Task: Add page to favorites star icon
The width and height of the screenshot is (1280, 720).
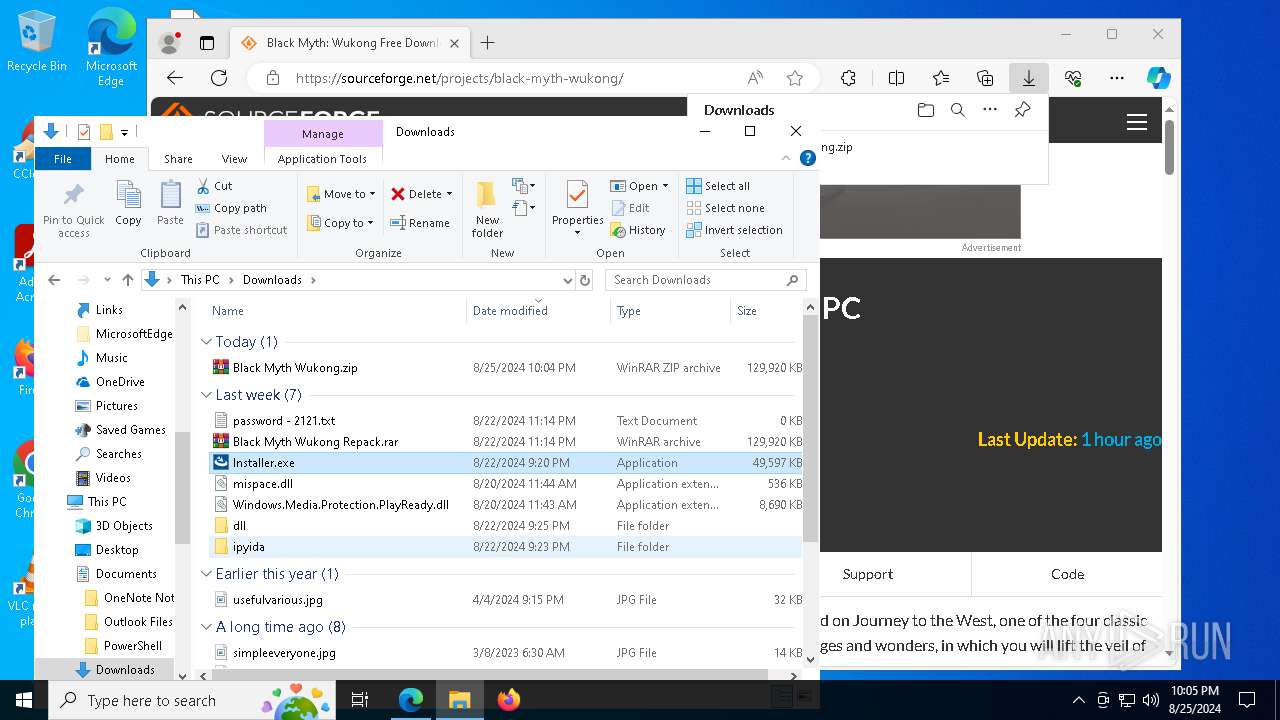Action: click(x=795, y=78)
